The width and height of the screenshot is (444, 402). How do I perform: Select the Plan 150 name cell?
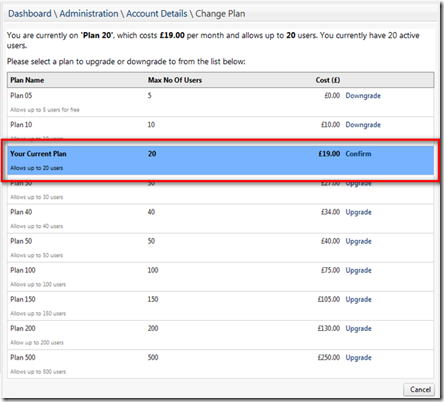(23, 299)
